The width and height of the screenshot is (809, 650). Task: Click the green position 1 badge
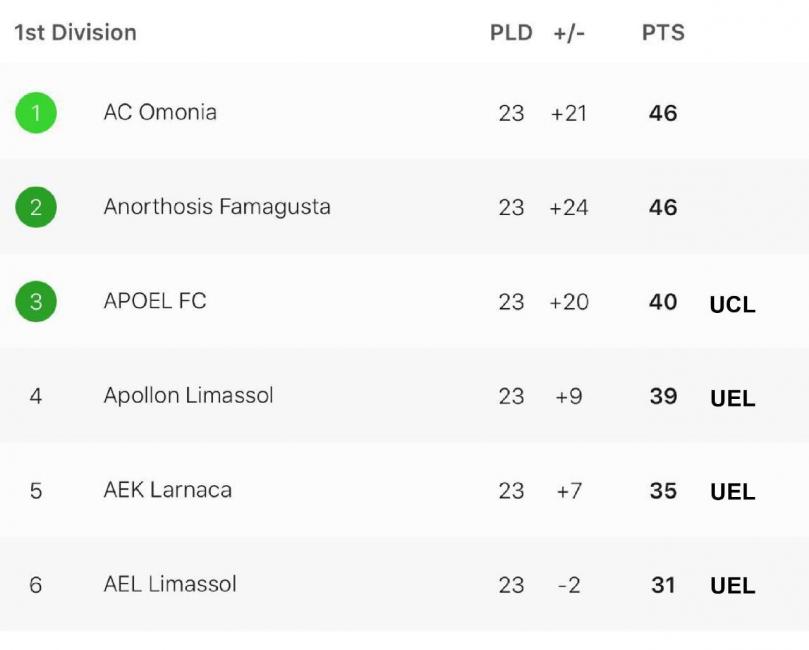tap(36, 112)
